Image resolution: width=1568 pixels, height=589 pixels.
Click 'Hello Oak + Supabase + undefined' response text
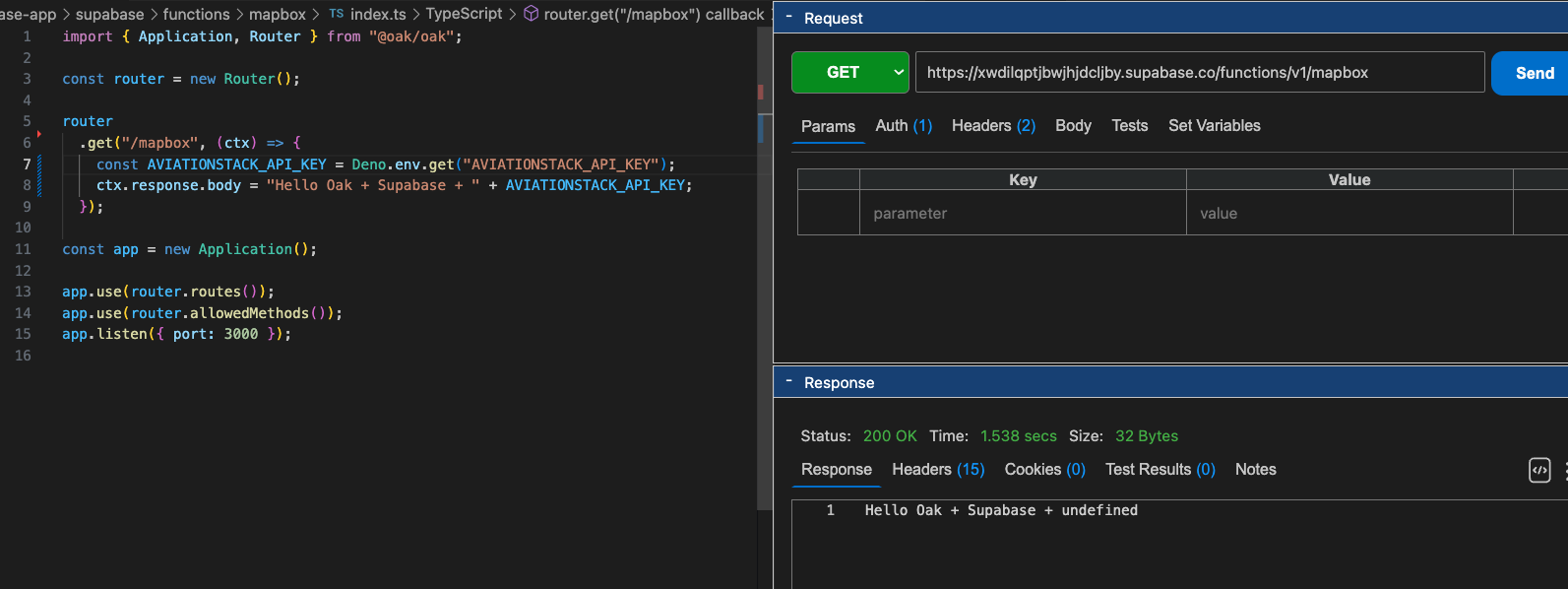pos(1001,510)
